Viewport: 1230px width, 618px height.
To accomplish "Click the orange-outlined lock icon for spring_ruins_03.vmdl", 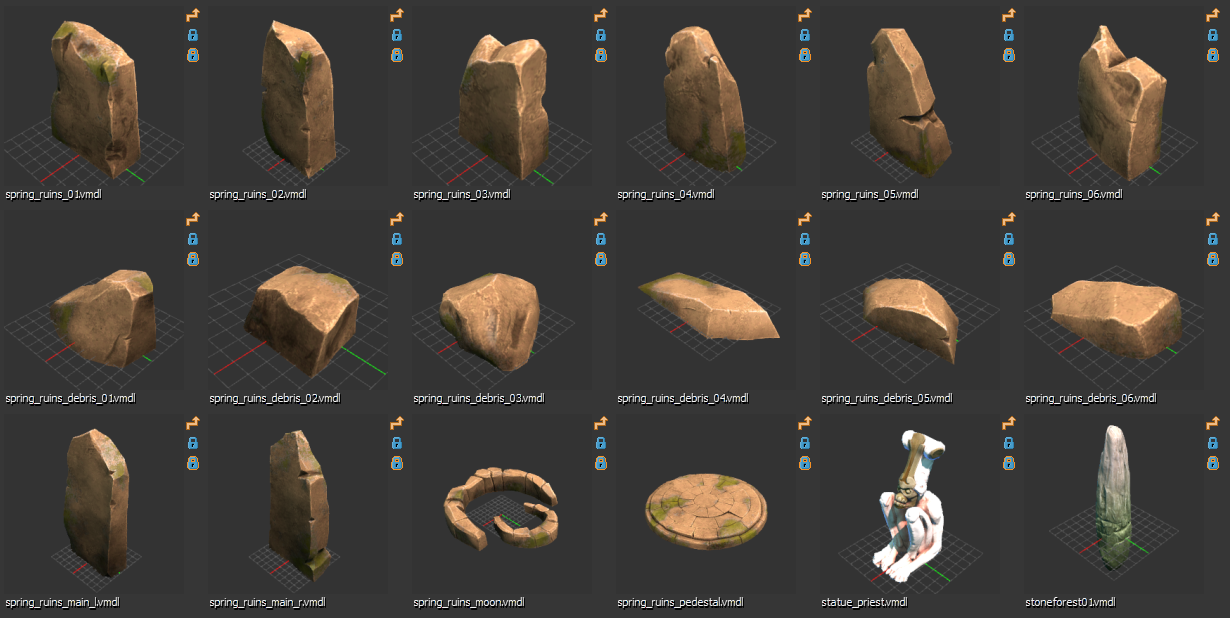I will pos(601,55).
